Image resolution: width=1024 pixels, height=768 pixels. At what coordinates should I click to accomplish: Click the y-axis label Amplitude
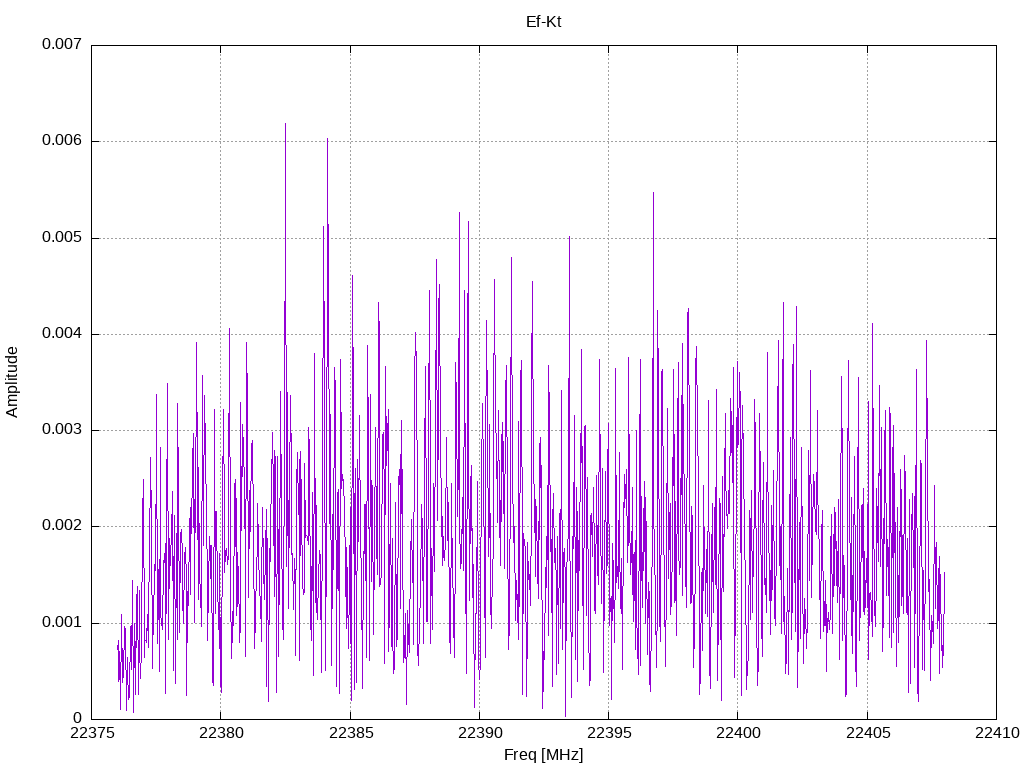(12, 382)
